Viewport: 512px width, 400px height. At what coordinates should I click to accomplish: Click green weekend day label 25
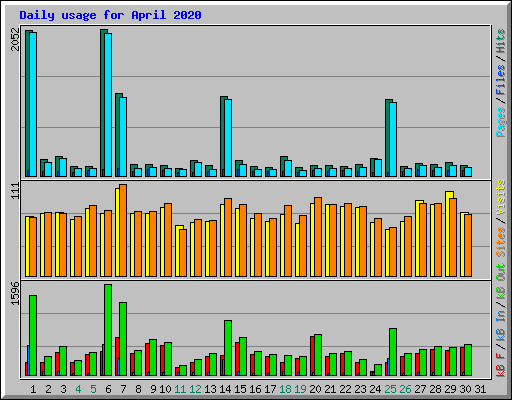point(390,389)
